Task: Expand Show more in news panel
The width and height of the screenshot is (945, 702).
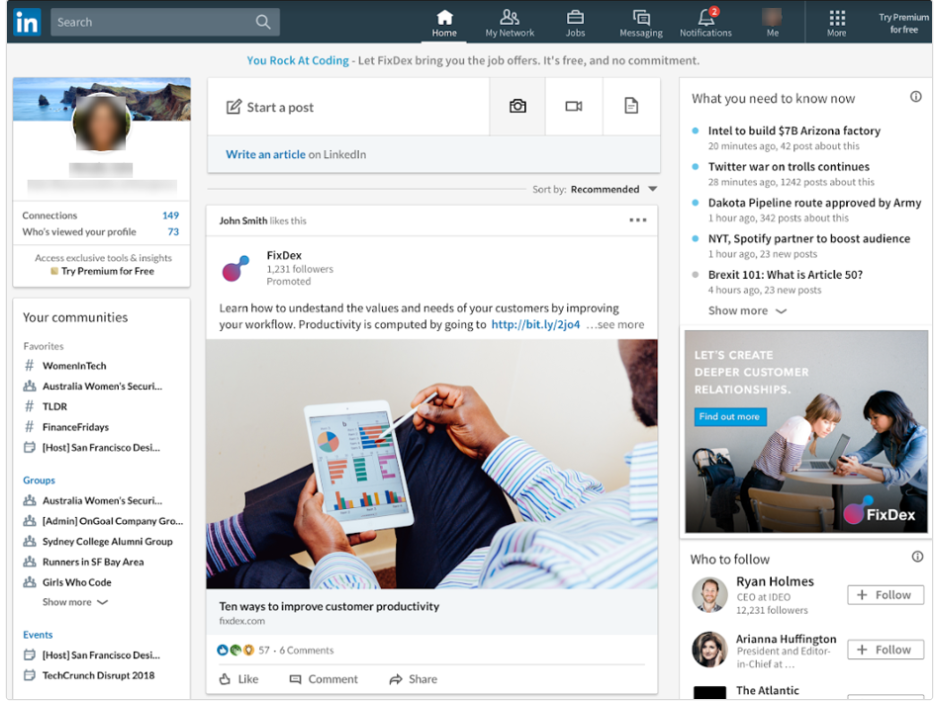Action: pyautogui.click(x=747, y=311)
